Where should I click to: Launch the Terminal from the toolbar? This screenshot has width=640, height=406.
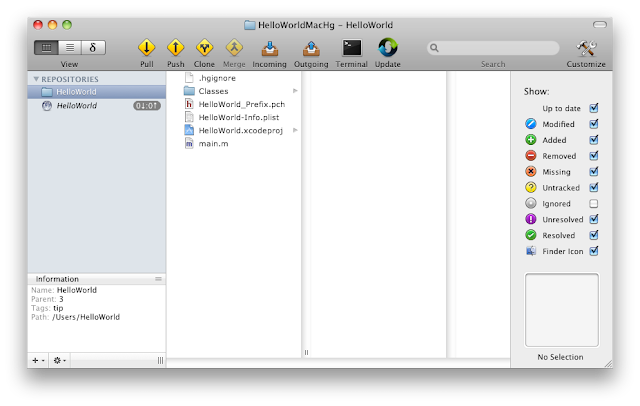tap(351, 48)
